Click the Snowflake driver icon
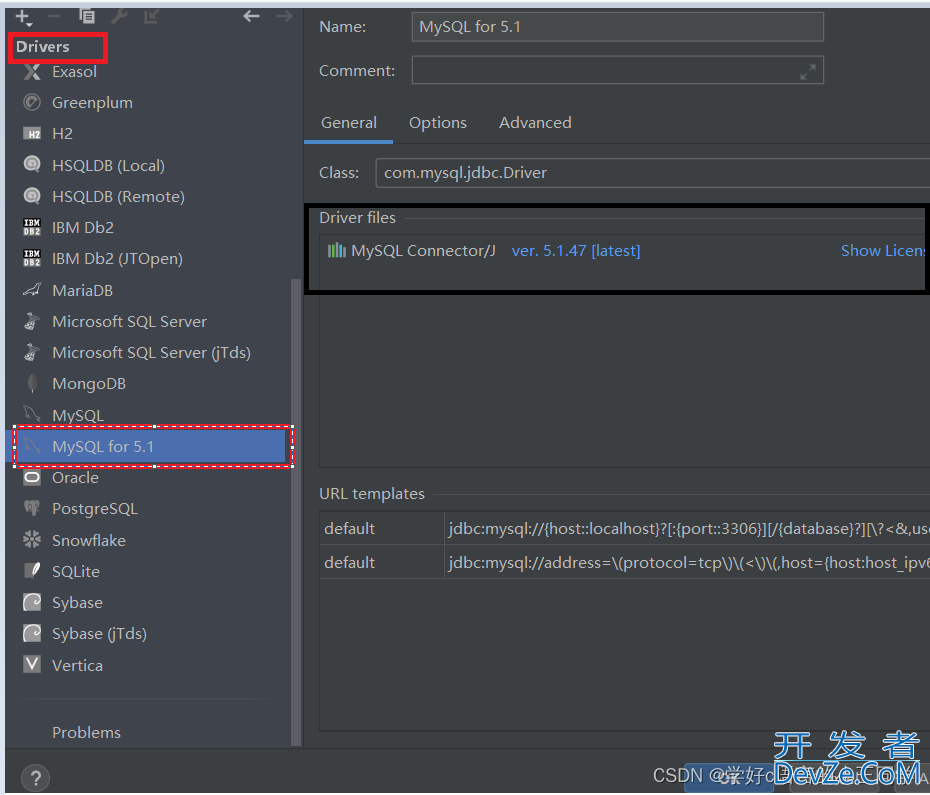Viewport: 930px width, 795px height. [x=32, y=540]
